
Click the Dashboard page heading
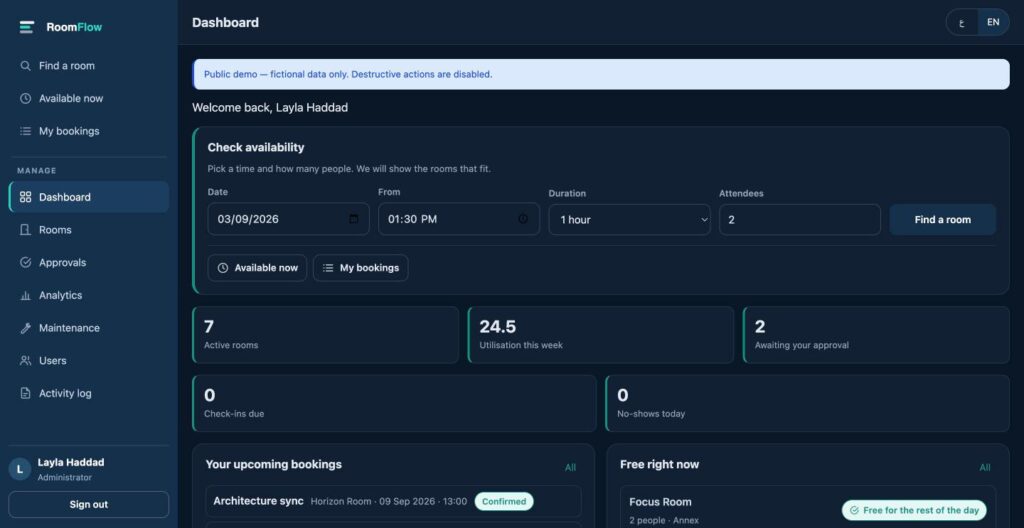225,22
